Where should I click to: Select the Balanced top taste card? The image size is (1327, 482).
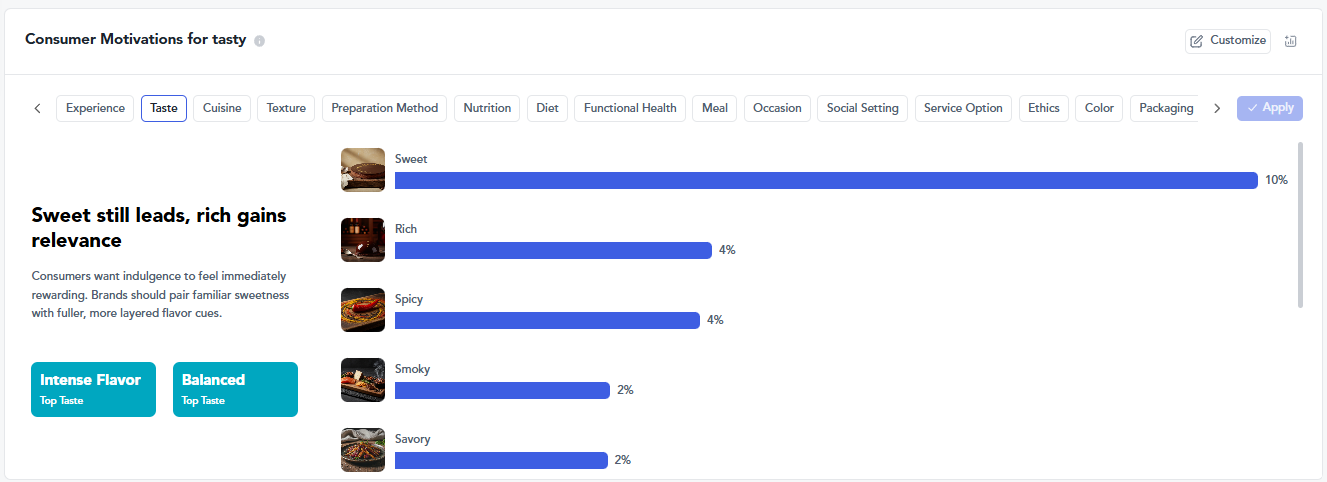click(235, 389)
